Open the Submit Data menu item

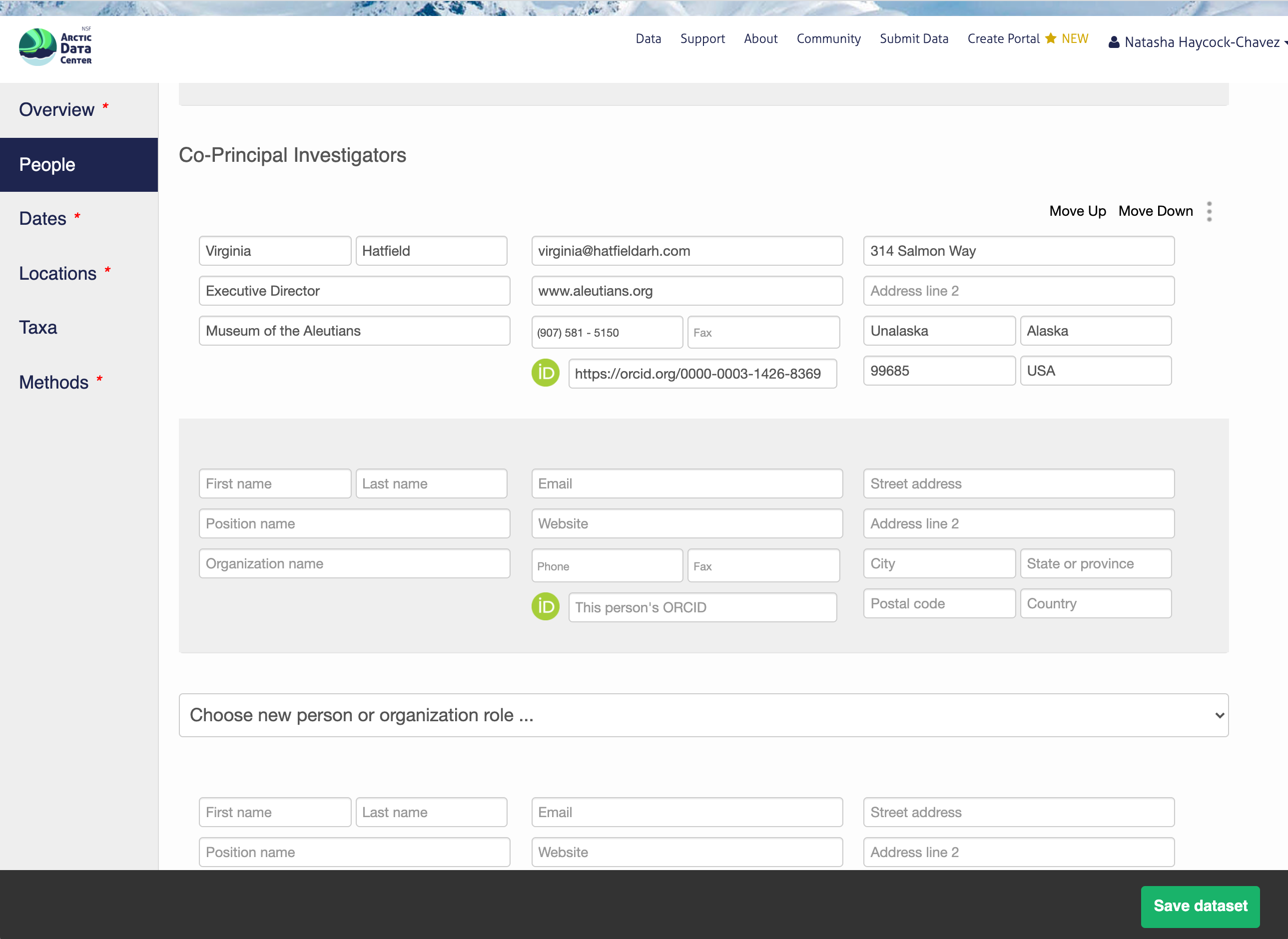(x=913, y=38)
